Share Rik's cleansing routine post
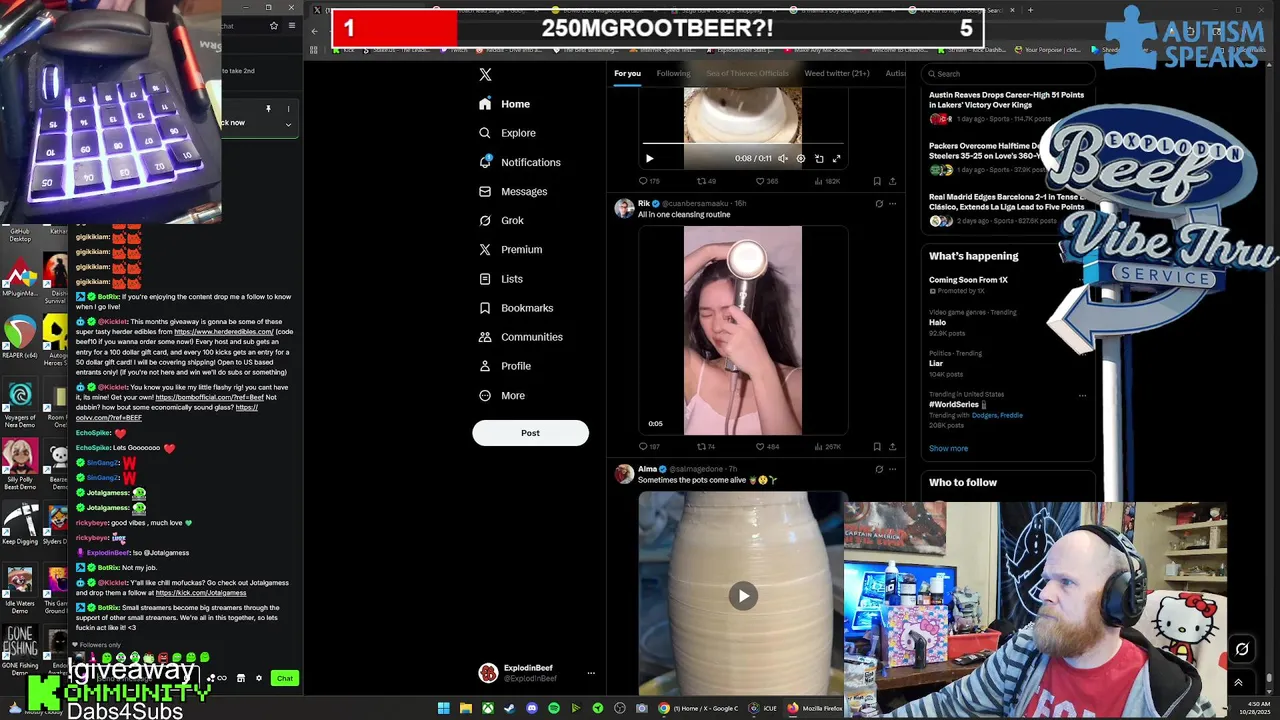 (x=892, y=447)
